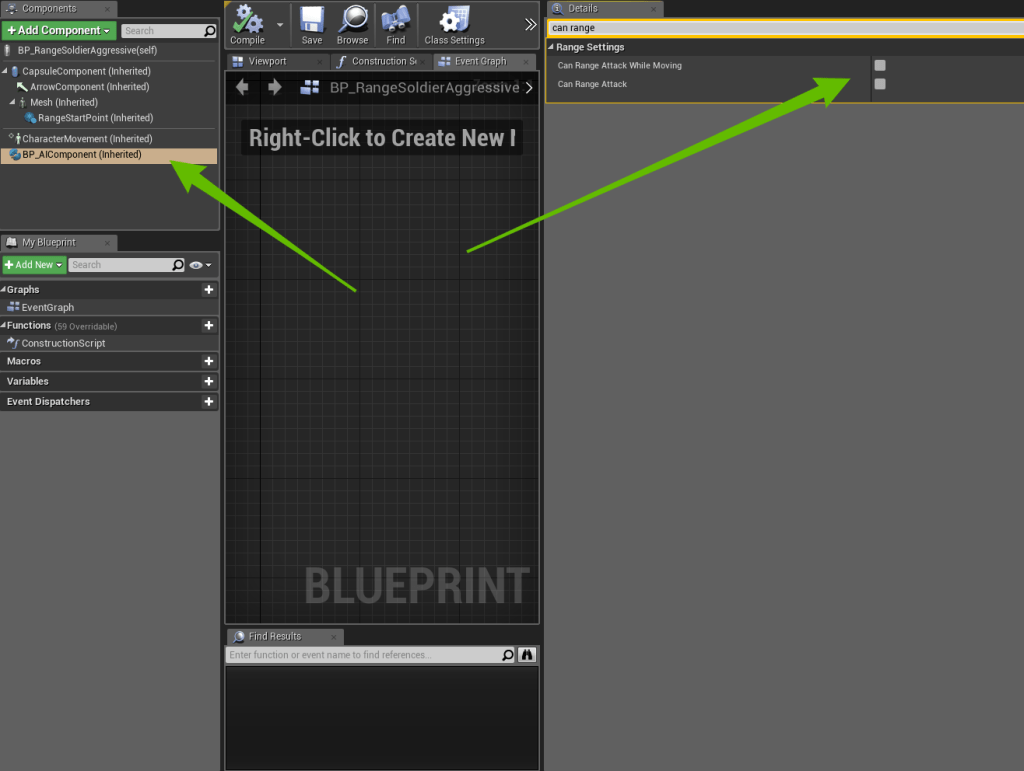The image size is (1024, 771).
Task: Enable Can Range Attack While Moving
Action: [x=880, y=65]
